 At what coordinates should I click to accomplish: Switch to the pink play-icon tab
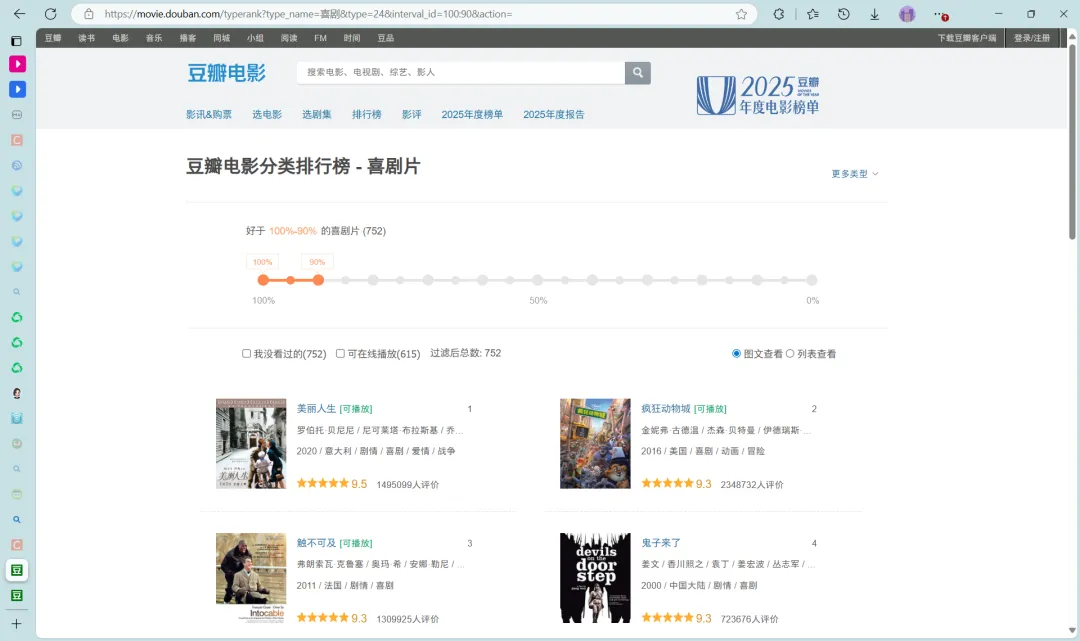tap(17, 64)
